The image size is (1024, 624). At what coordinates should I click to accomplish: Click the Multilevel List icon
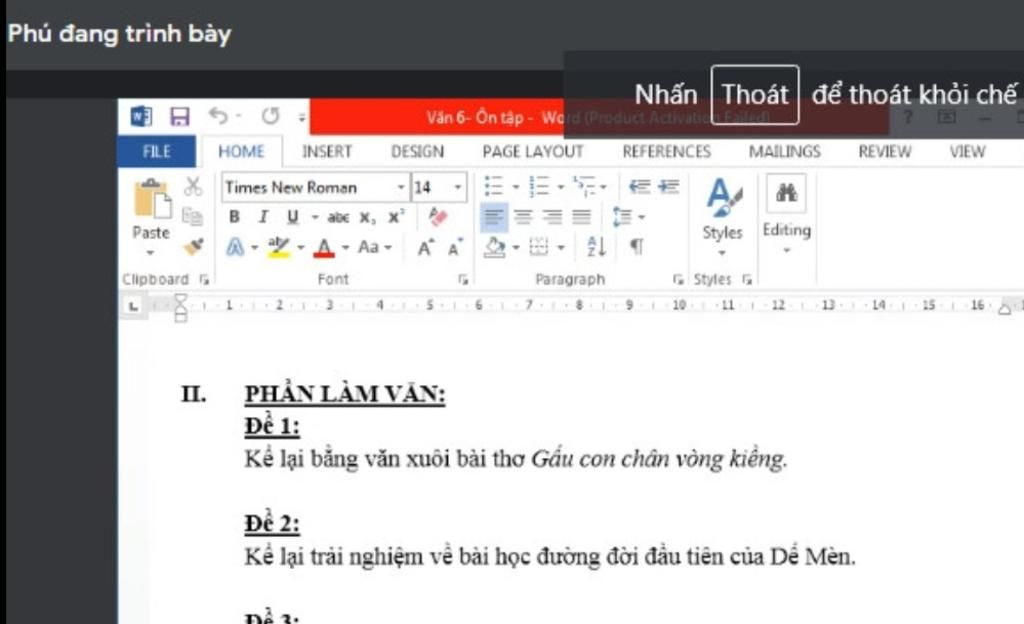[x=583, y=187]
